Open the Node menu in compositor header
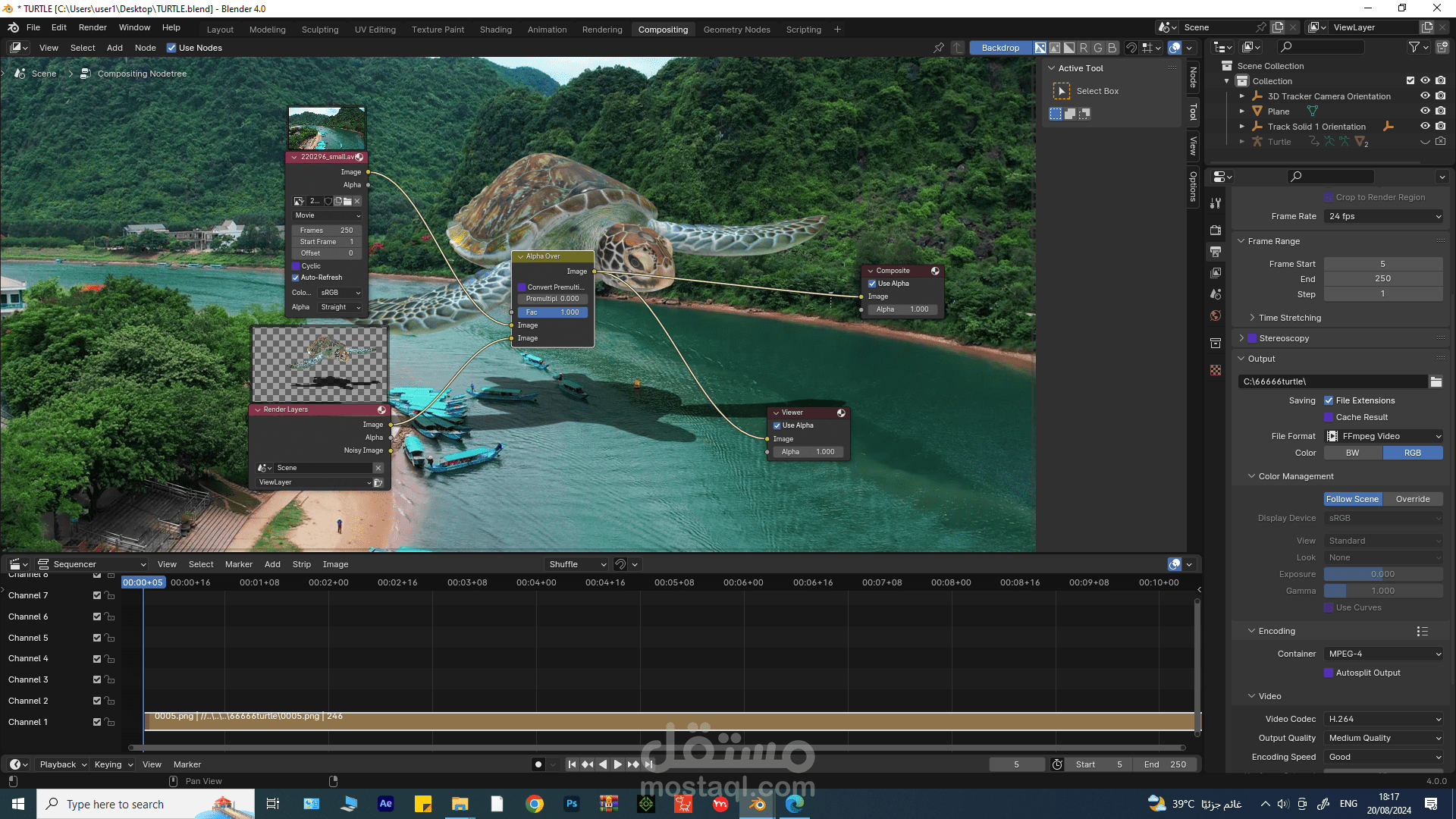 click(x=145, y=48)
